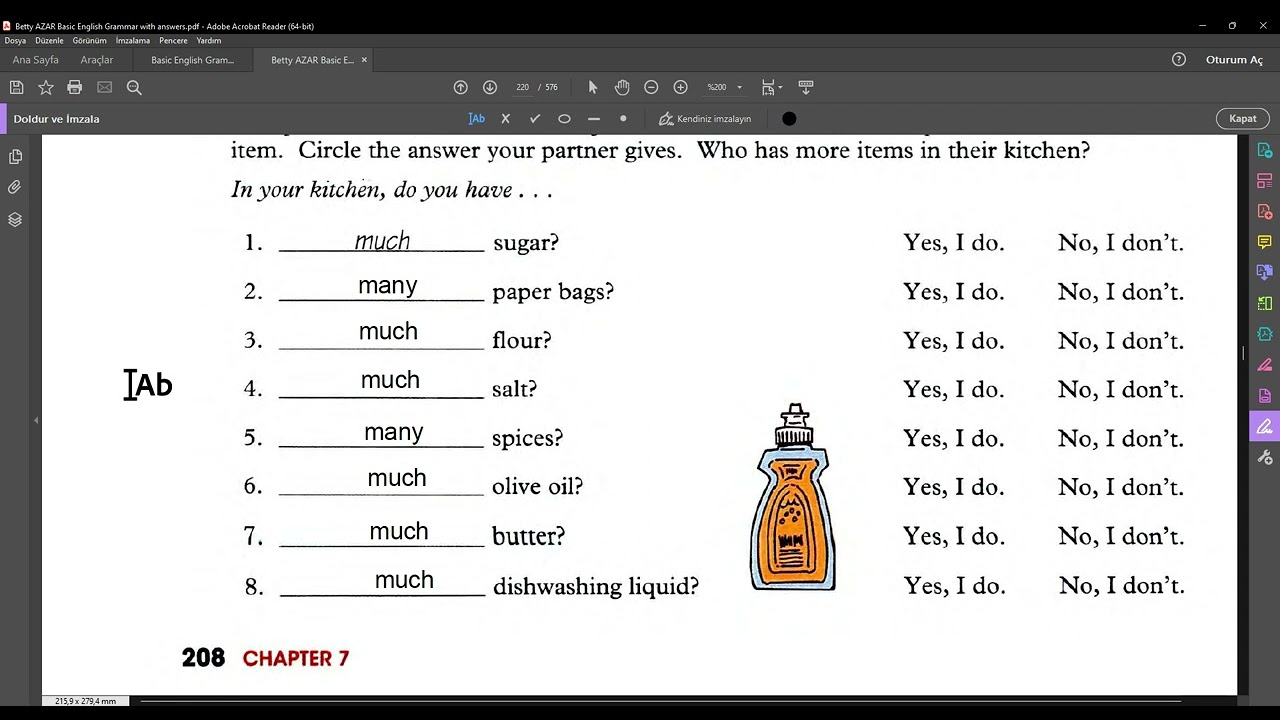Switch to Basic English Gram... tab
The height and width of the screenshot is (720, 1280).
click(x=192, y=60)
